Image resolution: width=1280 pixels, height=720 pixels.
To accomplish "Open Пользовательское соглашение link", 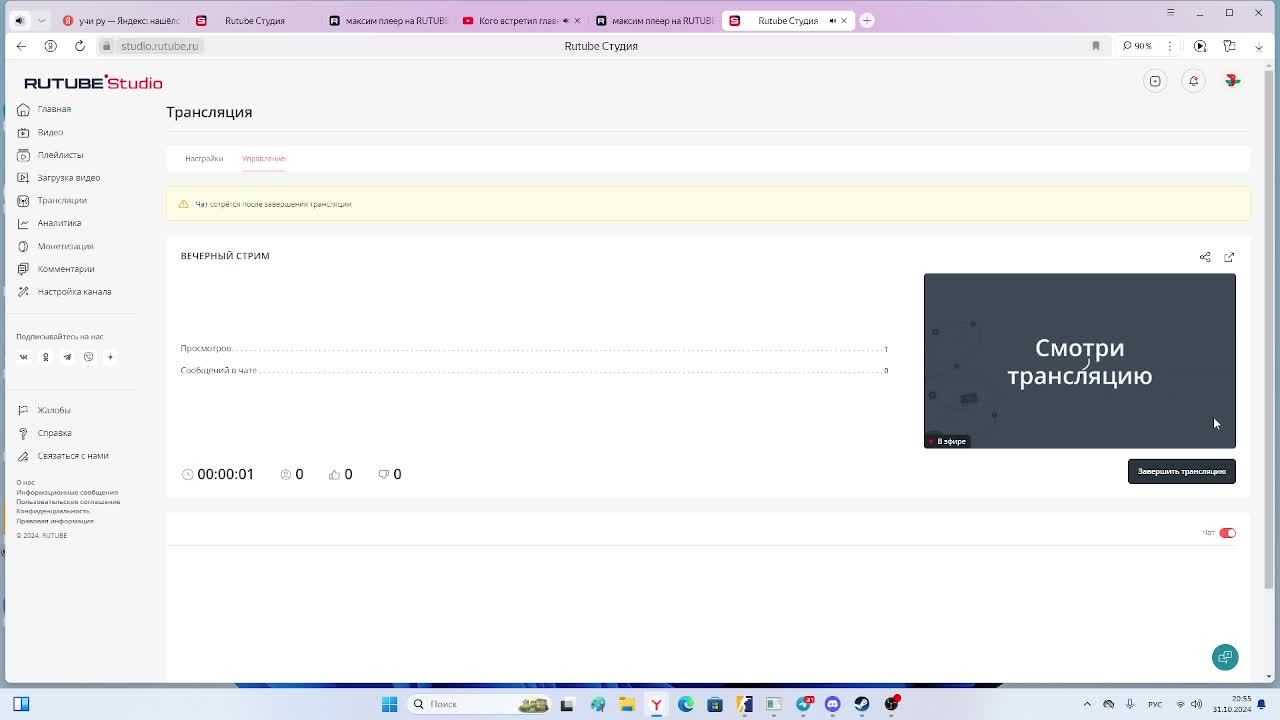I will point(68,502).
